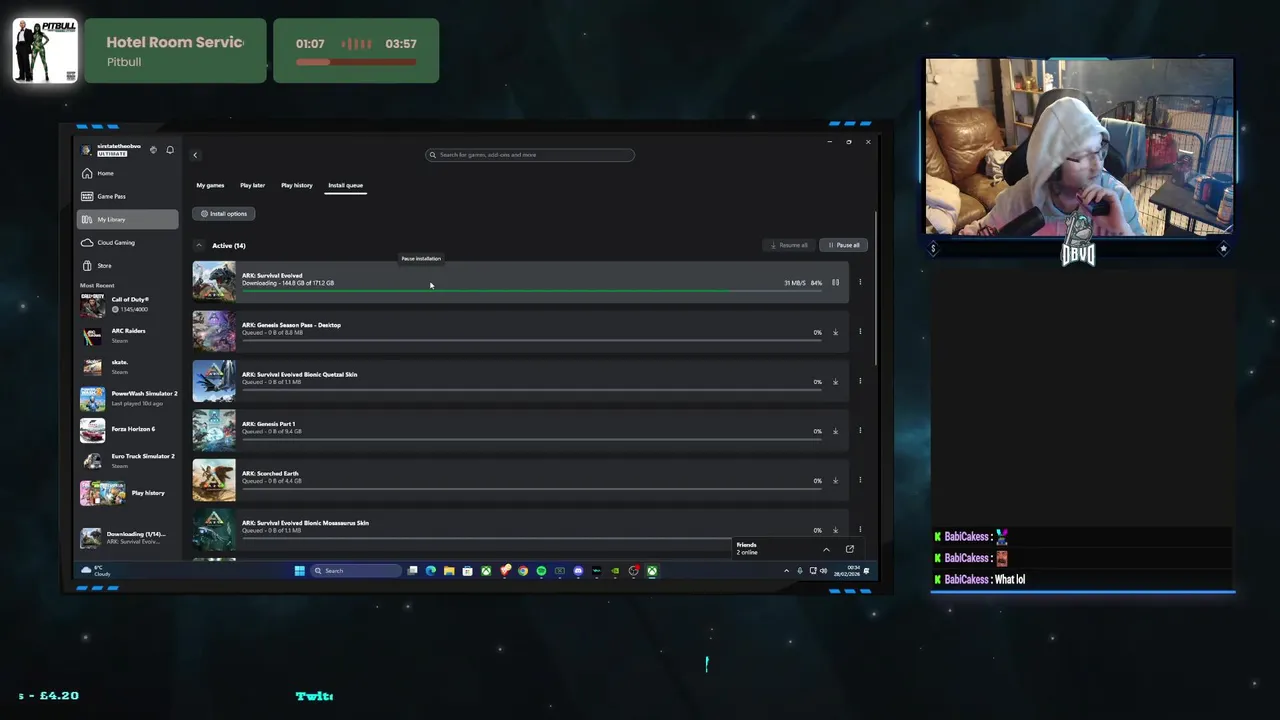Open PowerWash Simulator 2 in Most Recent
This screenshot has width=1280, height=720.
[128, 398]
